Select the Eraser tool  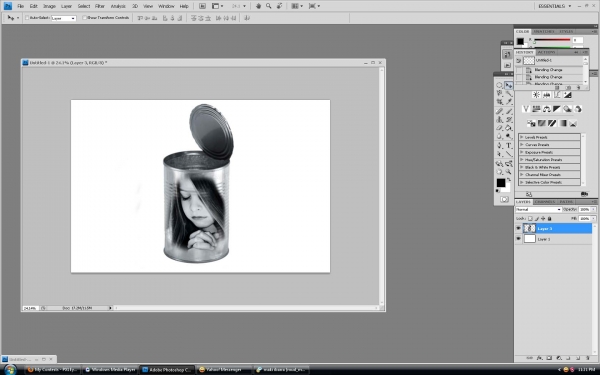[500, 128]
